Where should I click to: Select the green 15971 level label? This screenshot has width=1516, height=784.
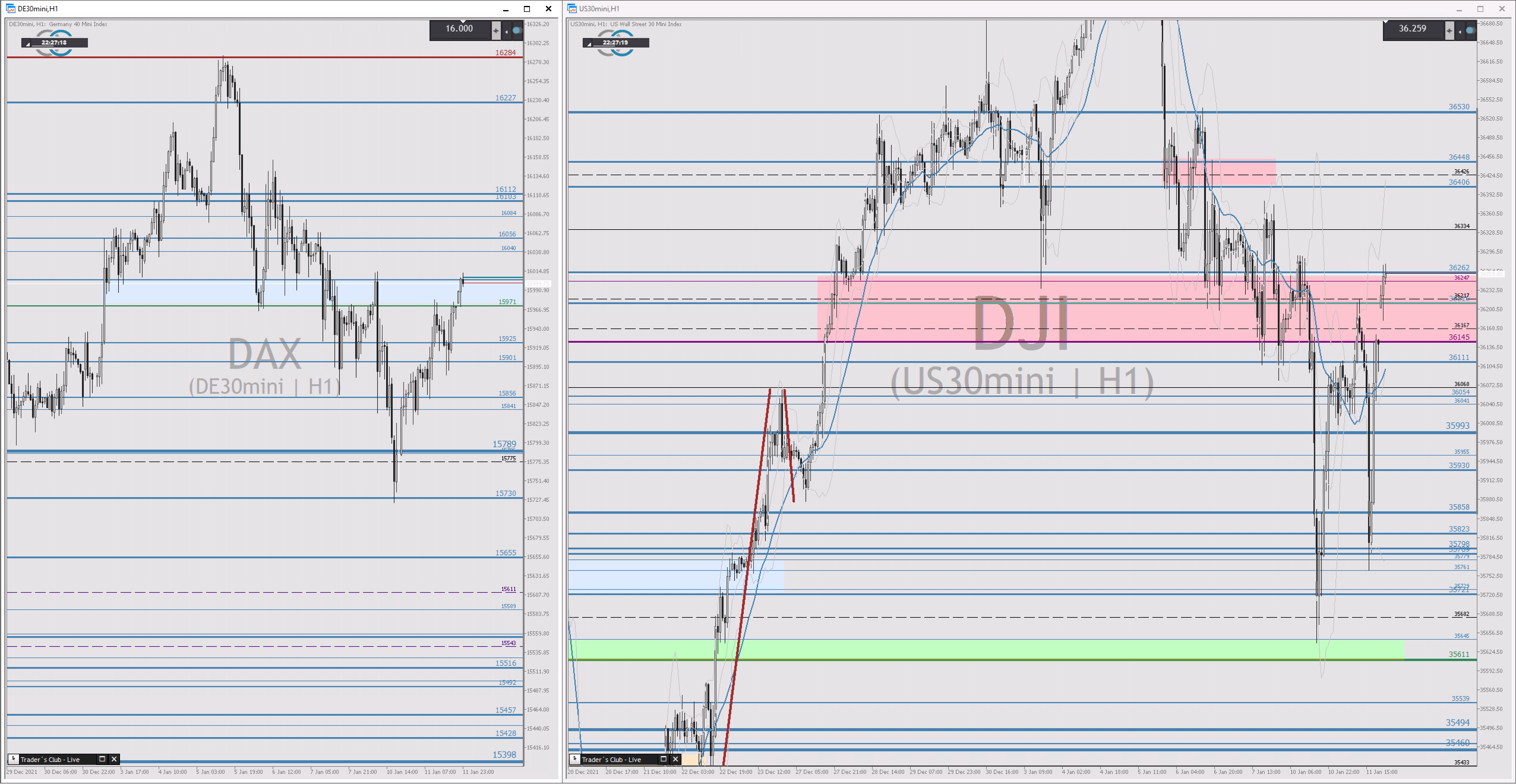click(507, 301)
